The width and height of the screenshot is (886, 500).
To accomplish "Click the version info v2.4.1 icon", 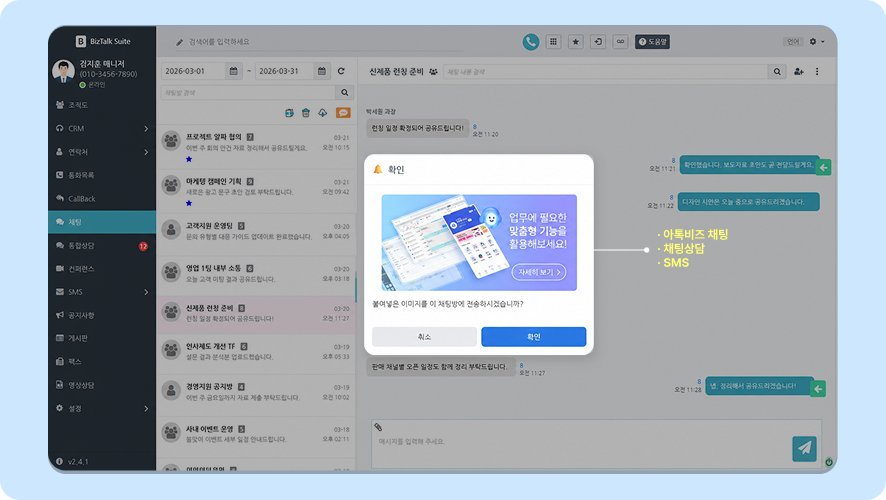I will (59, 462).
